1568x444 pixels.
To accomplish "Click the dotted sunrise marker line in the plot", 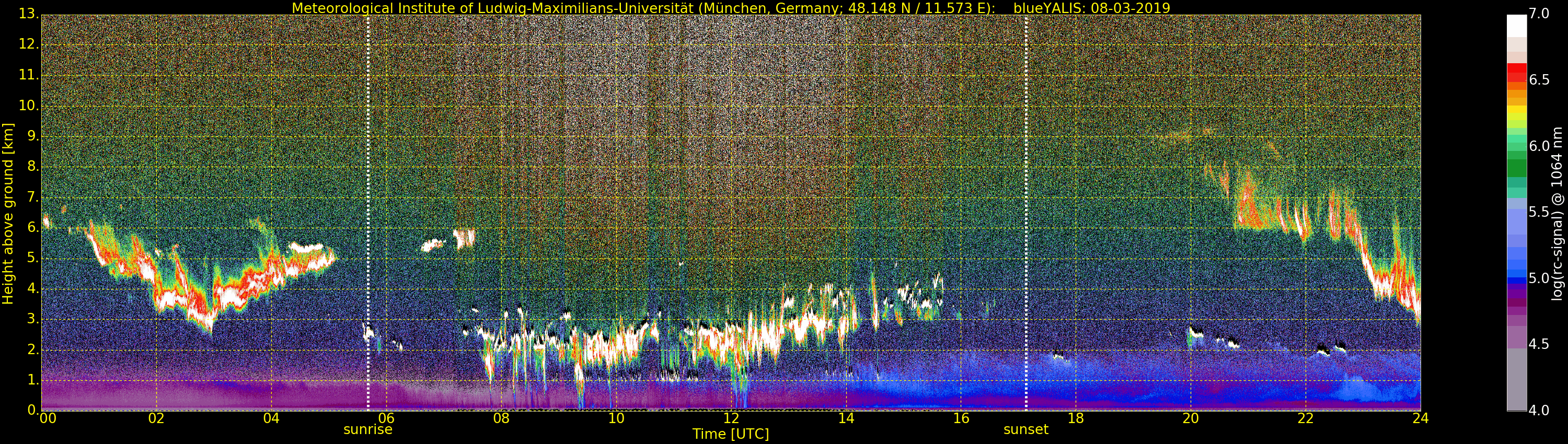I will click(367, 213).
